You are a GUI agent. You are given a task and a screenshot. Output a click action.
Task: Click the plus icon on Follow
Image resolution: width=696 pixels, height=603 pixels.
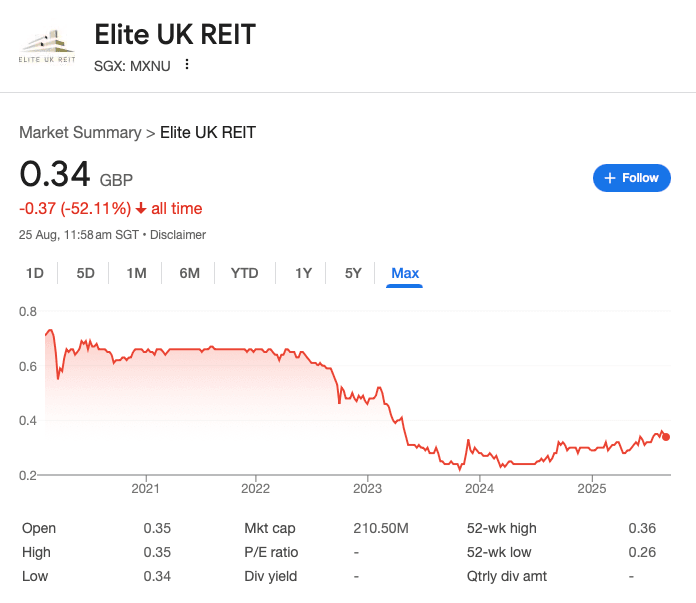coord(609,178)
